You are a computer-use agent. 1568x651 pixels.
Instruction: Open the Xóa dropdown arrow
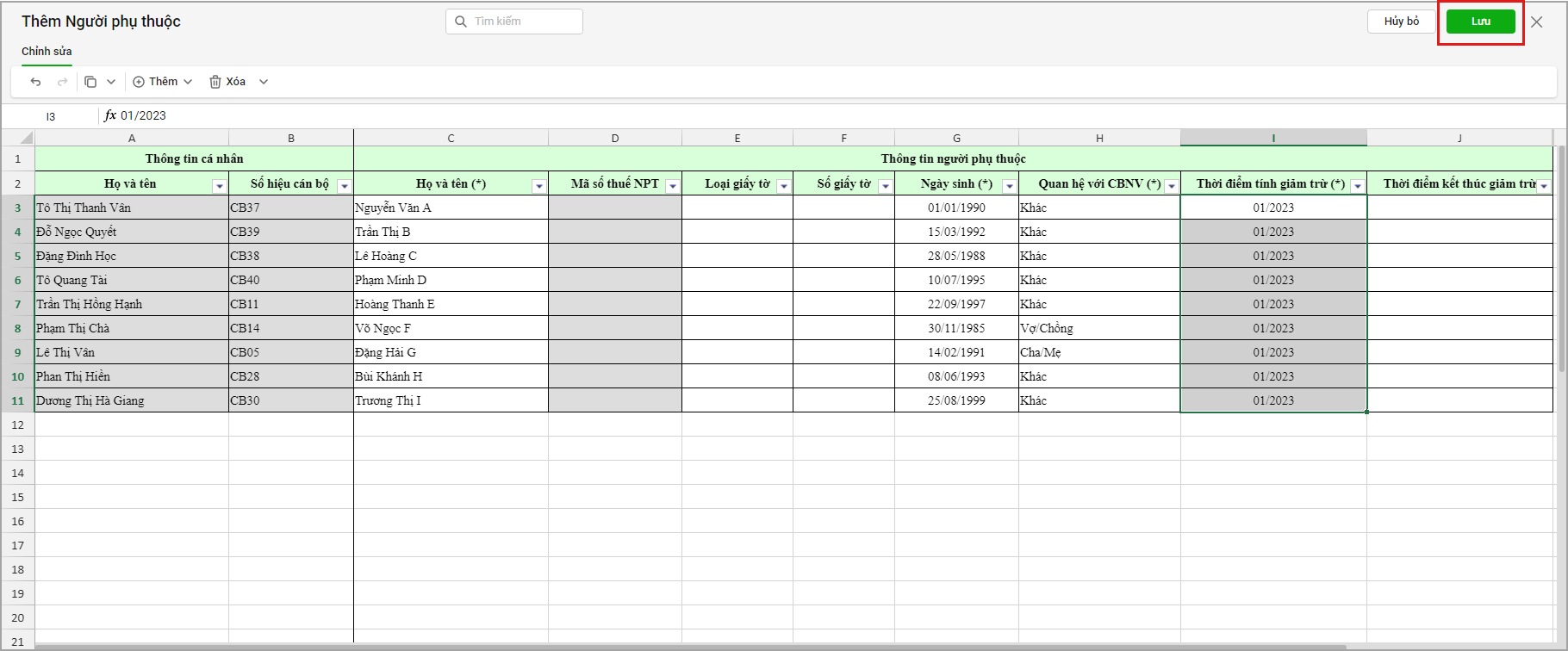tap(264, 82)
